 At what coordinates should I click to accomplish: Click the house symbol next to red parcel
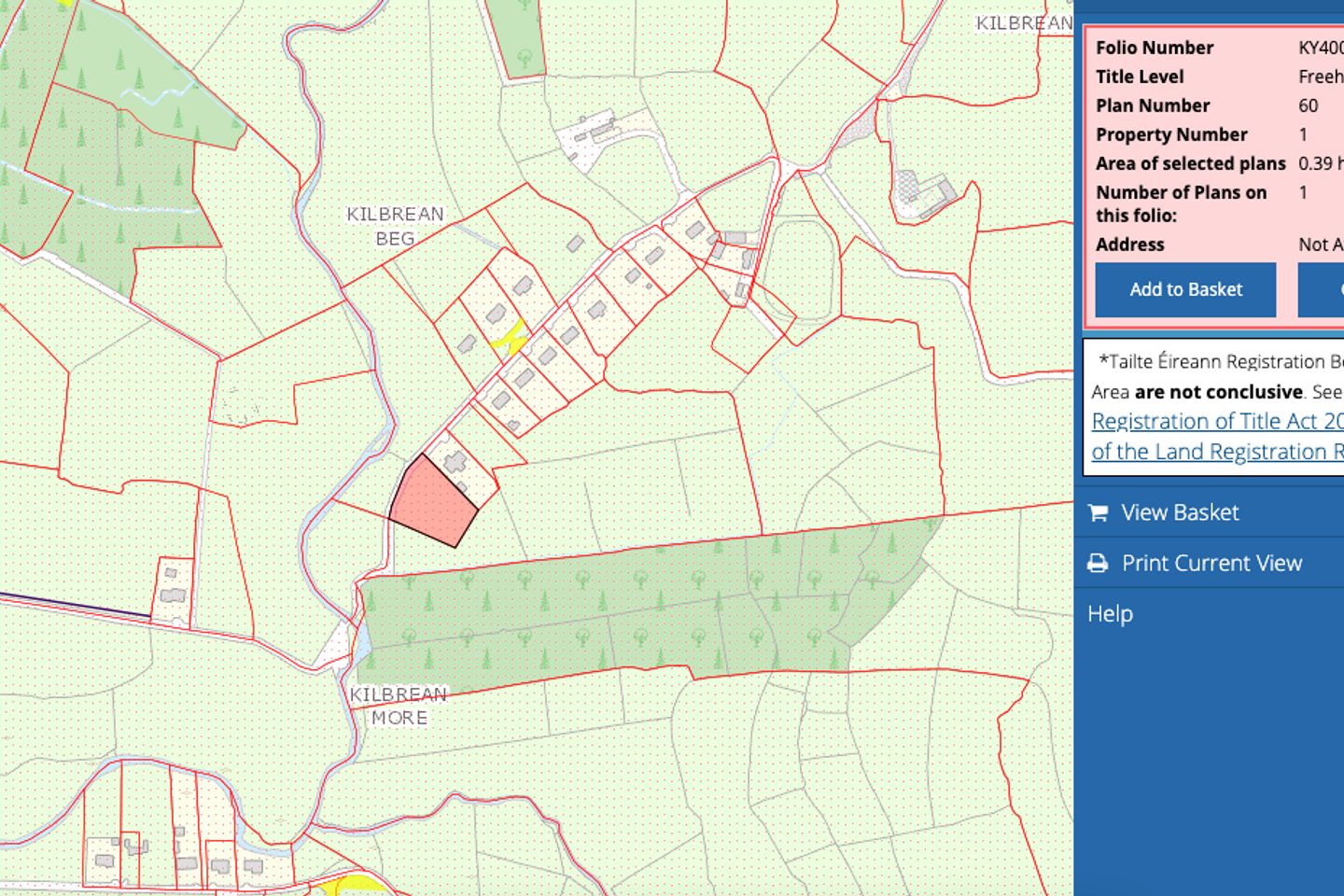pos(455,462)
